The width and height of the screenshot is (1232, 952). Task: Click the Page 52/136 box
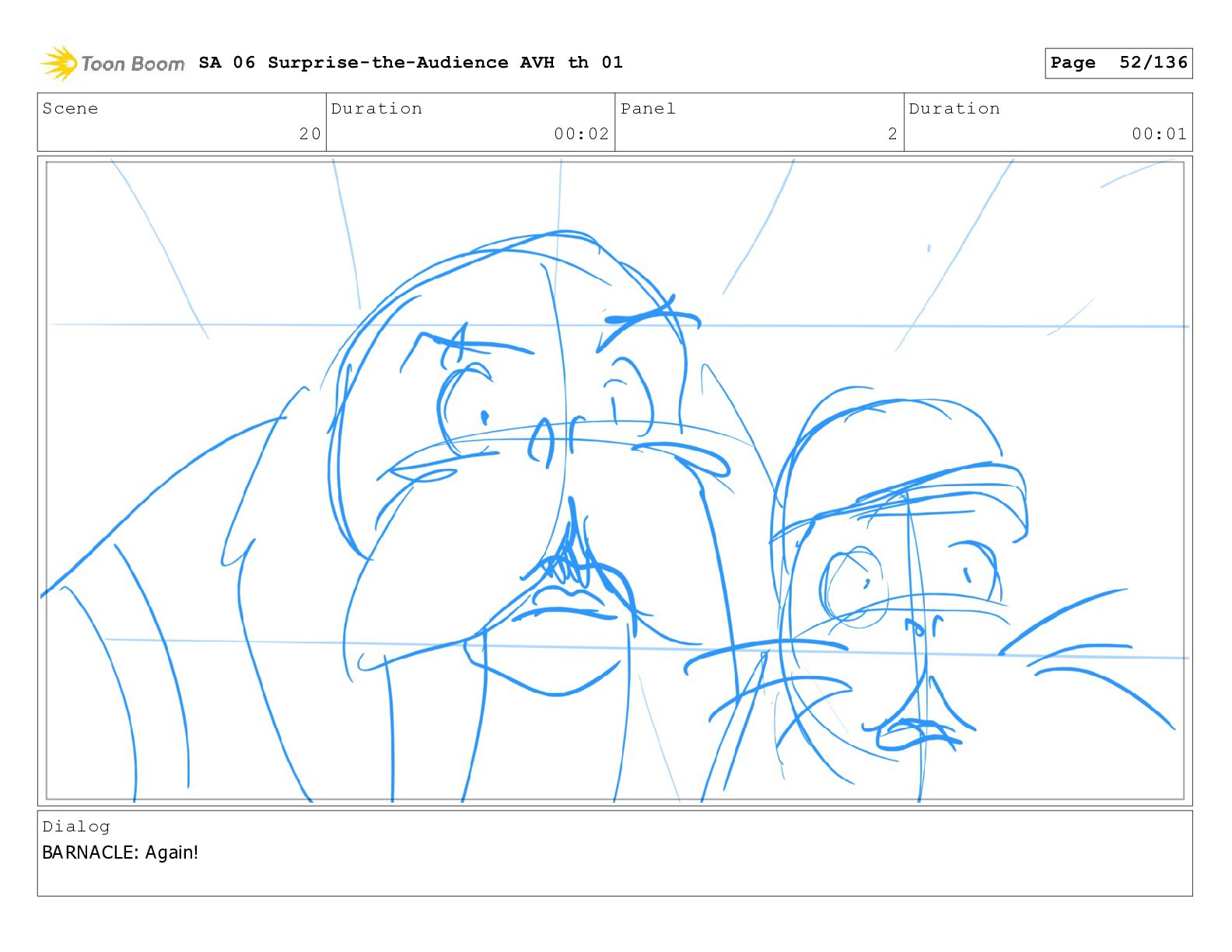pos(1118,63)
